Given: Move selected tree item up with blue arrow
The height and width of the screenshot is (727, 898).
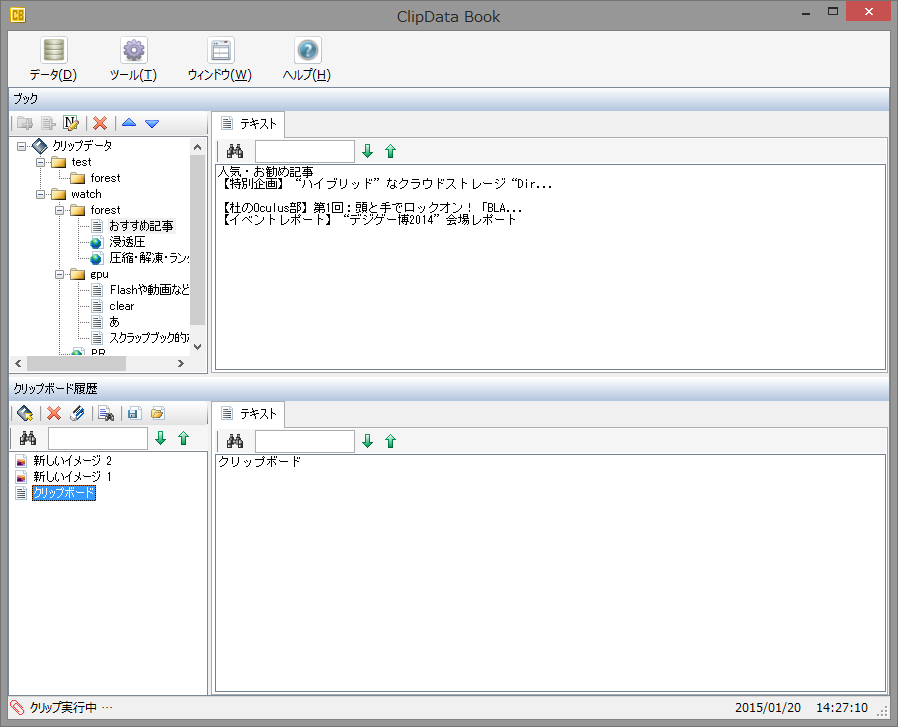Looking at the screenshot, I should [x=127, y=123].
